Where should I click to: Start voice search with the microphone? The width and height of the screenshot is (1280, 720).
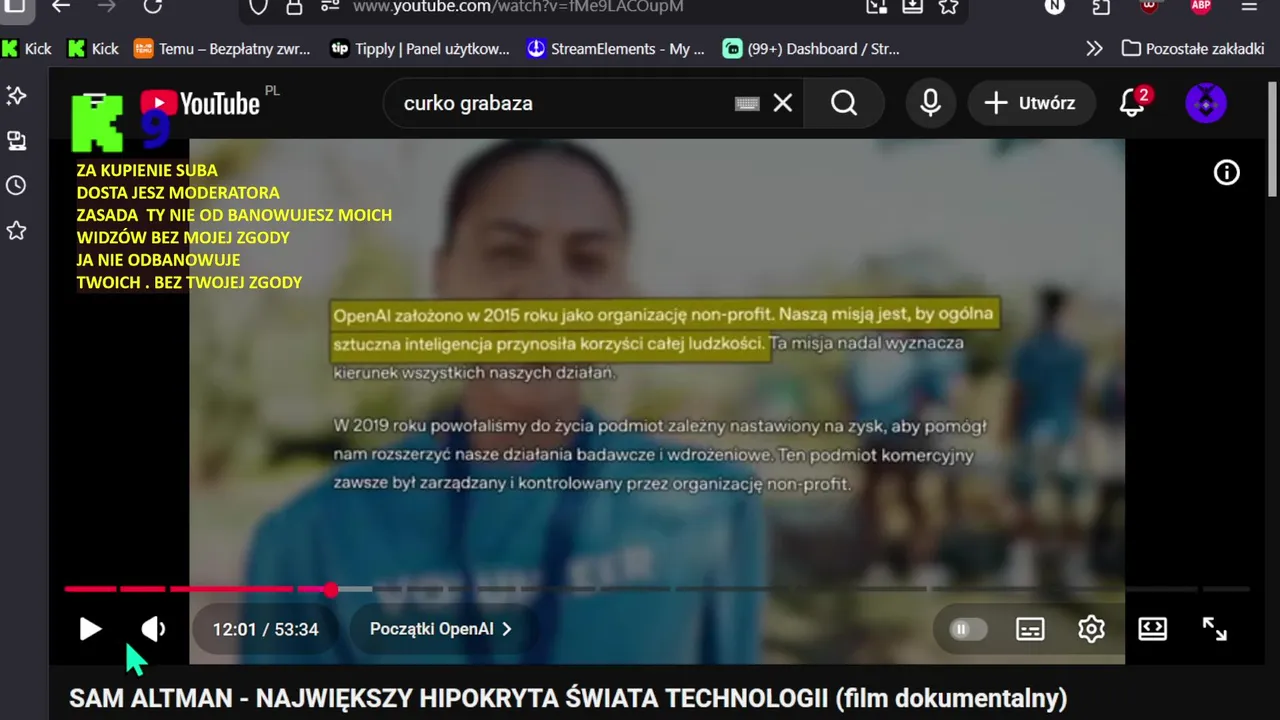pyautogui.click(x=931, y=103)
